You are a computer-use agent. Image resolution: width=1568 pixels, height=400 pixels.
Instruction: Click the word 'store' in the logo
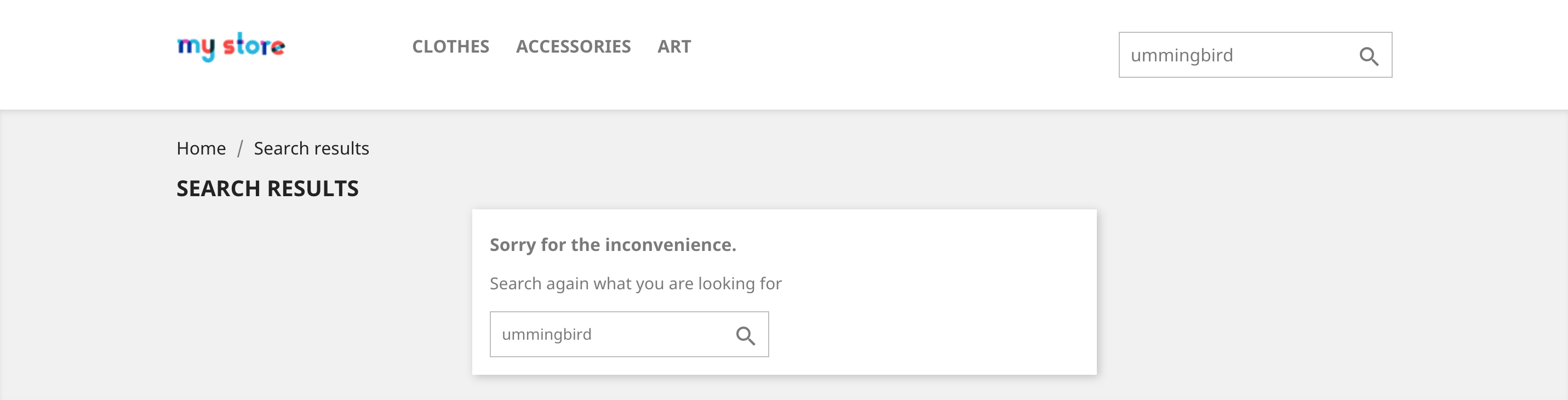(254, 45)
